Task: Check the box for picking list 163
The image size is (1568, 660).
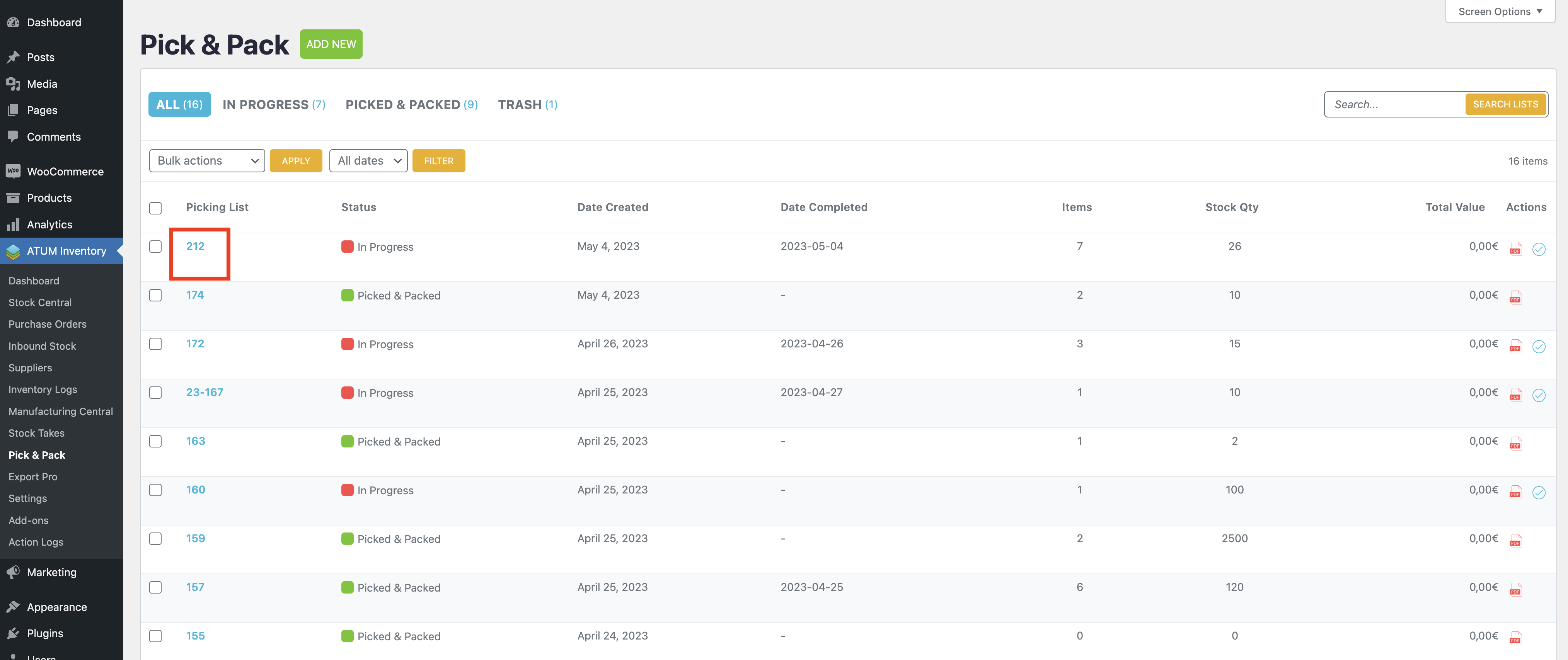Action: pos(155,441)
